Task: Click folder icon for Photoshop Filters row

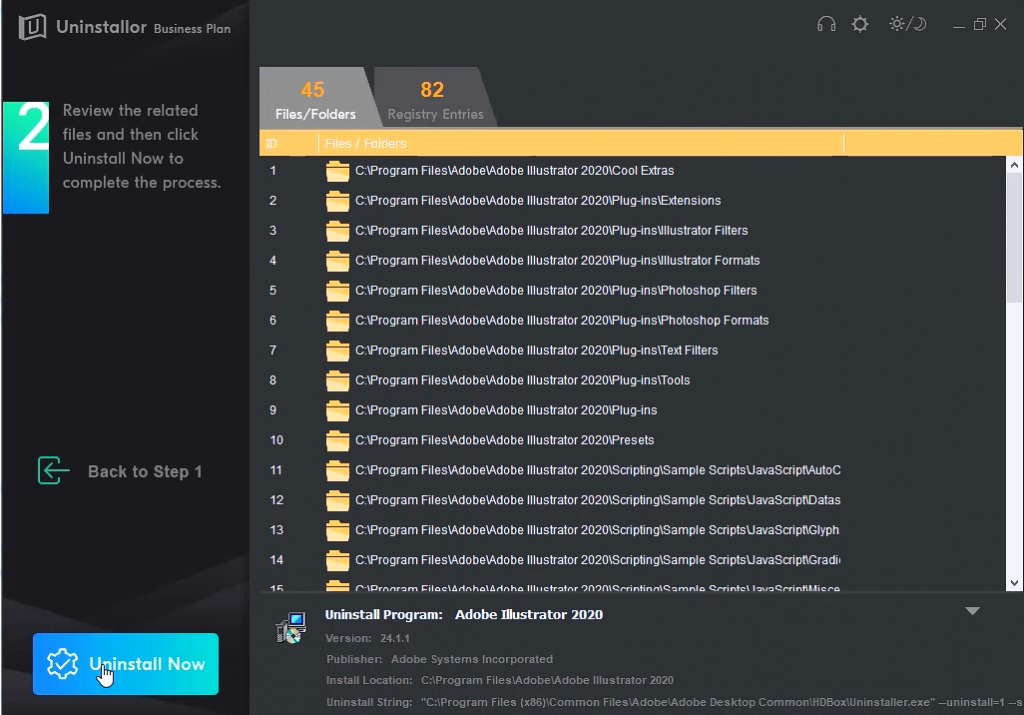Action: coord(338,291)
